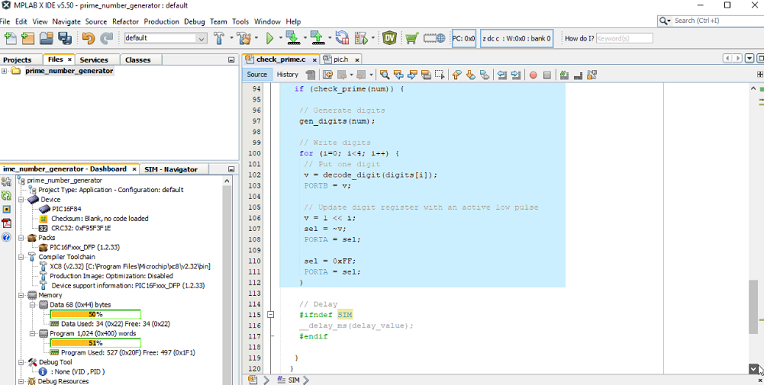This screenshot has width=764, height=385.
Task: Click the Redo arrow icon
Action: click(106, 38)
